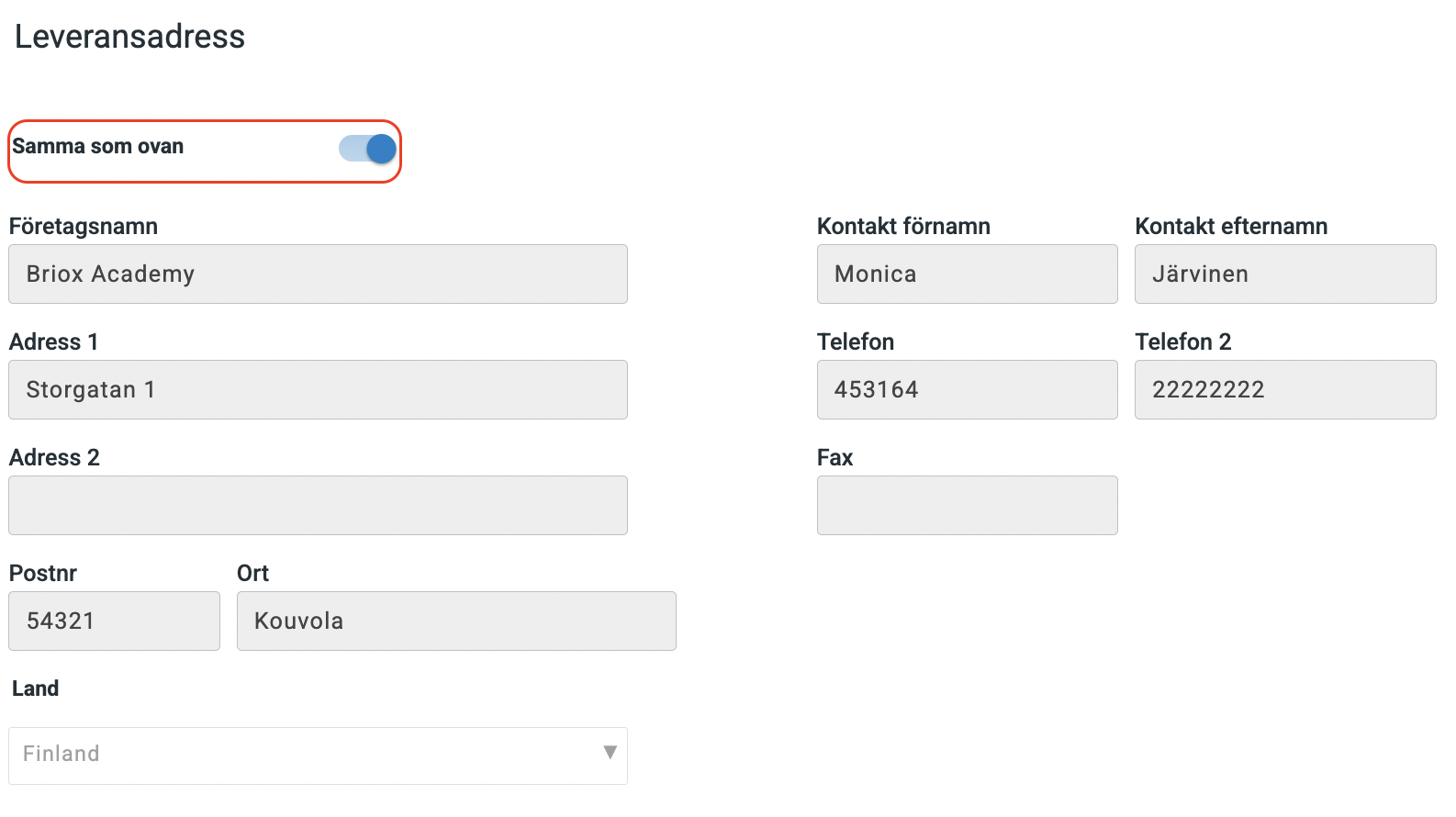Click the Företagsnamn field with Briox Academy

(318, 274)
